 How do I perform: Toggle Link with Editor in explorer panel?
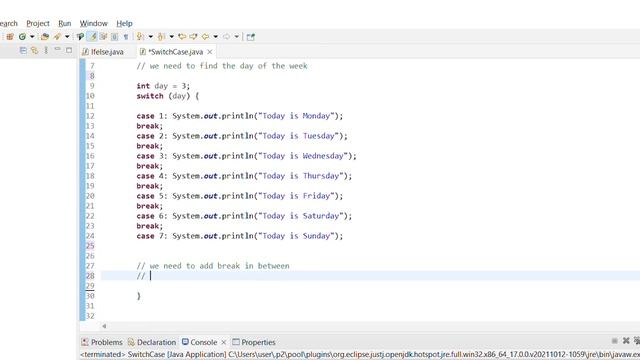(x=35, y=50)
